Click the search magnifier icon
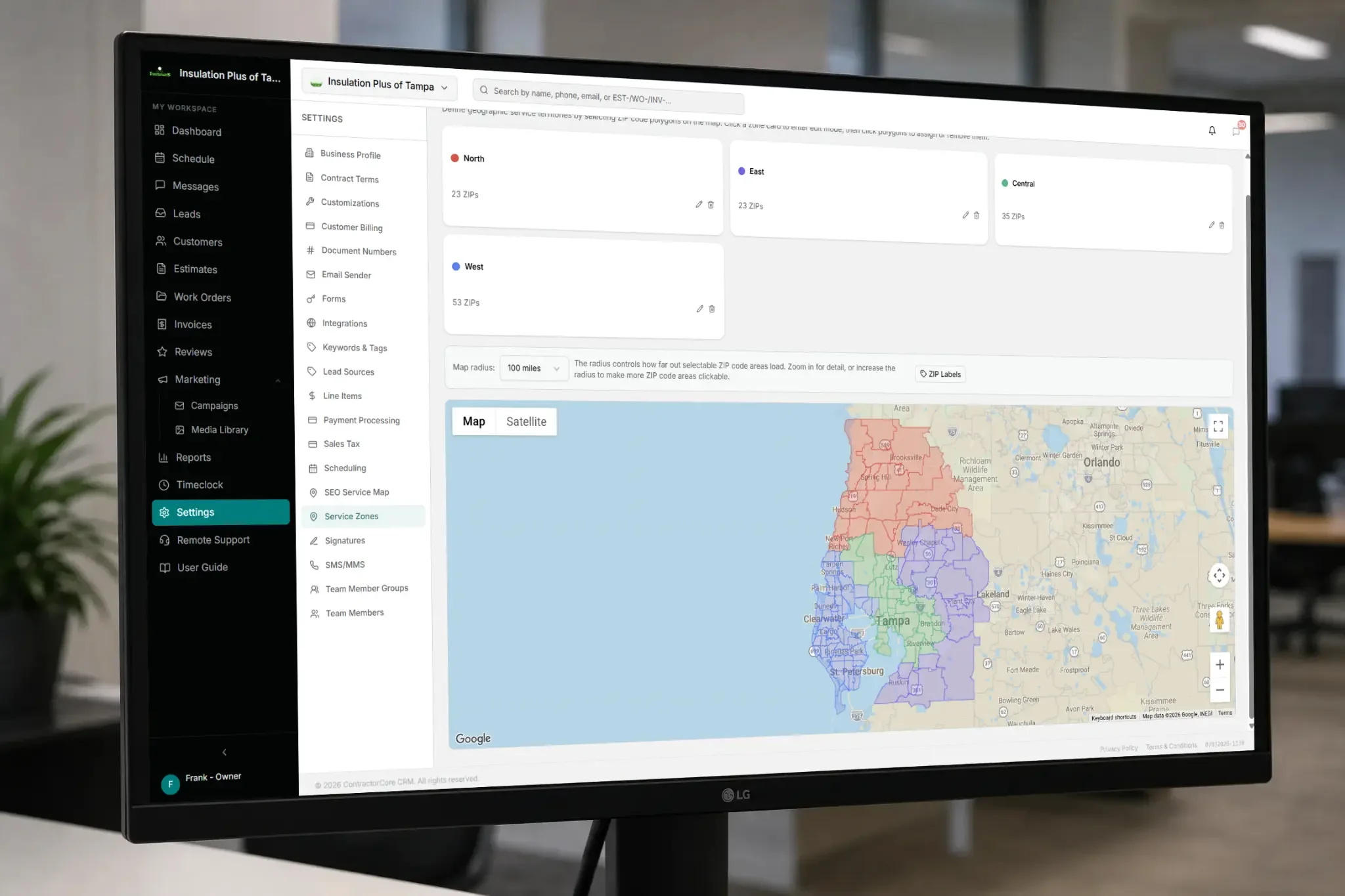 point(484,90)
